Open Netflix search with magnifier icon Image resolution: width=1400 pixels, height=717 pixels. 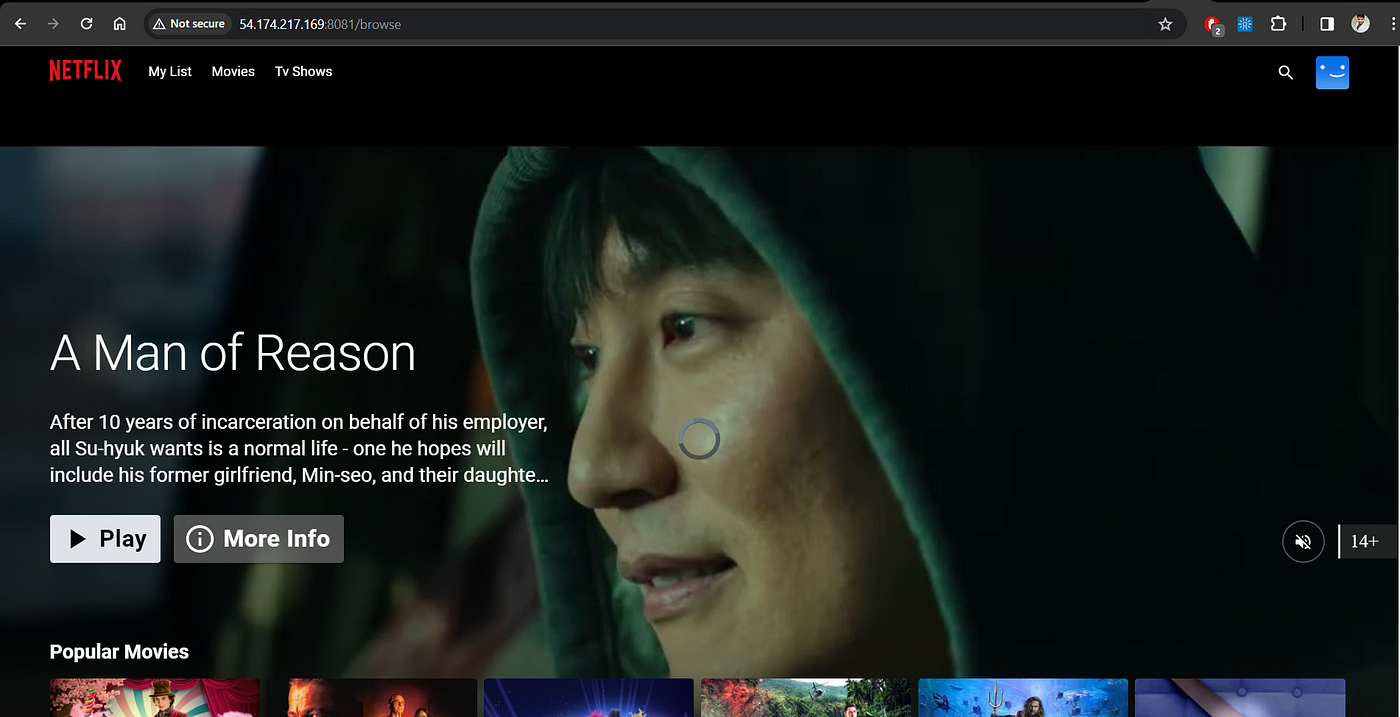[x=1286, y=72]
